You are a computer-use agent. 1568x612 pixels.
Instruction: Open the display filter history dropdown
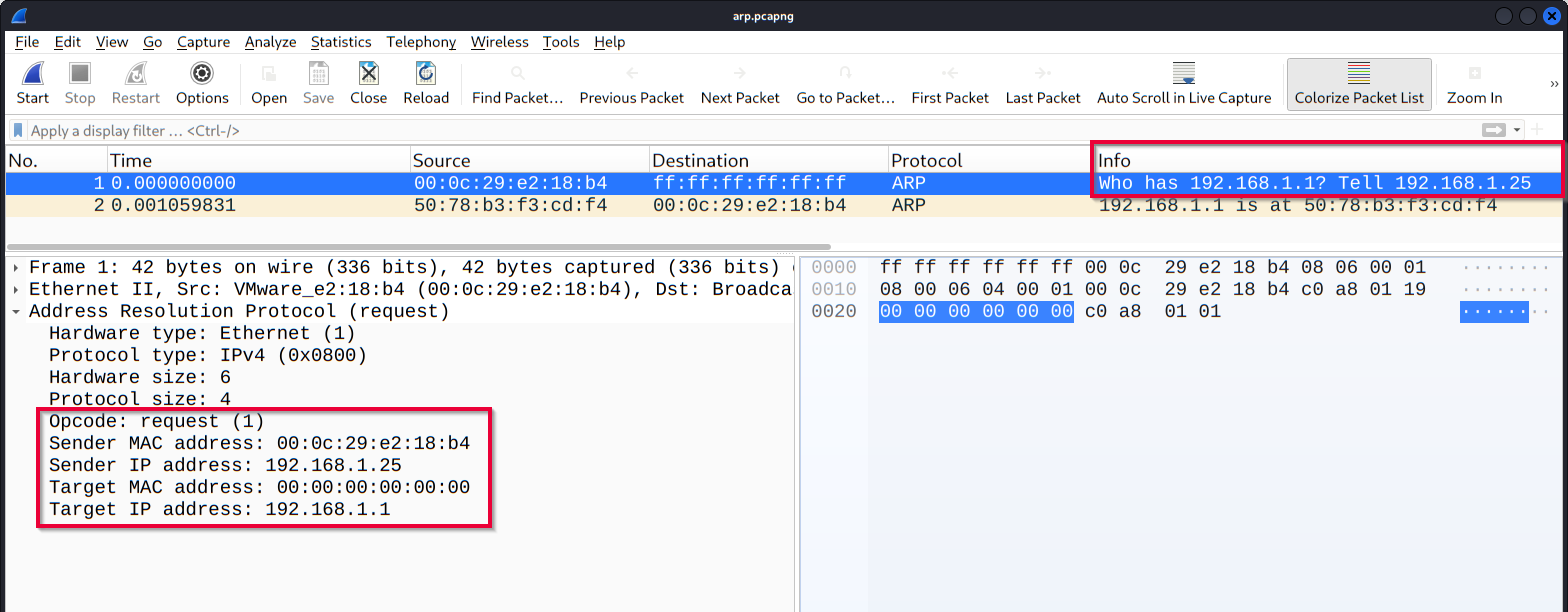click(1517, 130)
